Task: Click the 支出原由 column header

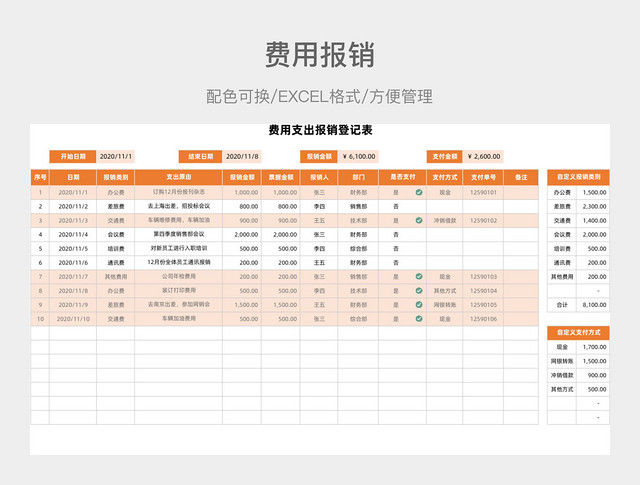Action: [x=178, y=177]
